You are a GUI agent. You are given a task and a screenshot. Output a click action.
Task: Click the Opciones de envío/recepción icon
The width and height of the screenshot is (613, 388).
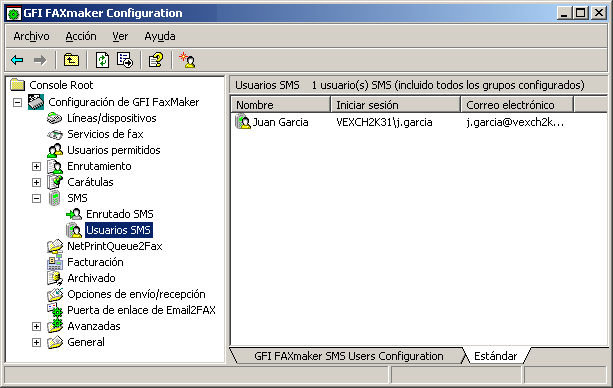click(x=55, y=295)
